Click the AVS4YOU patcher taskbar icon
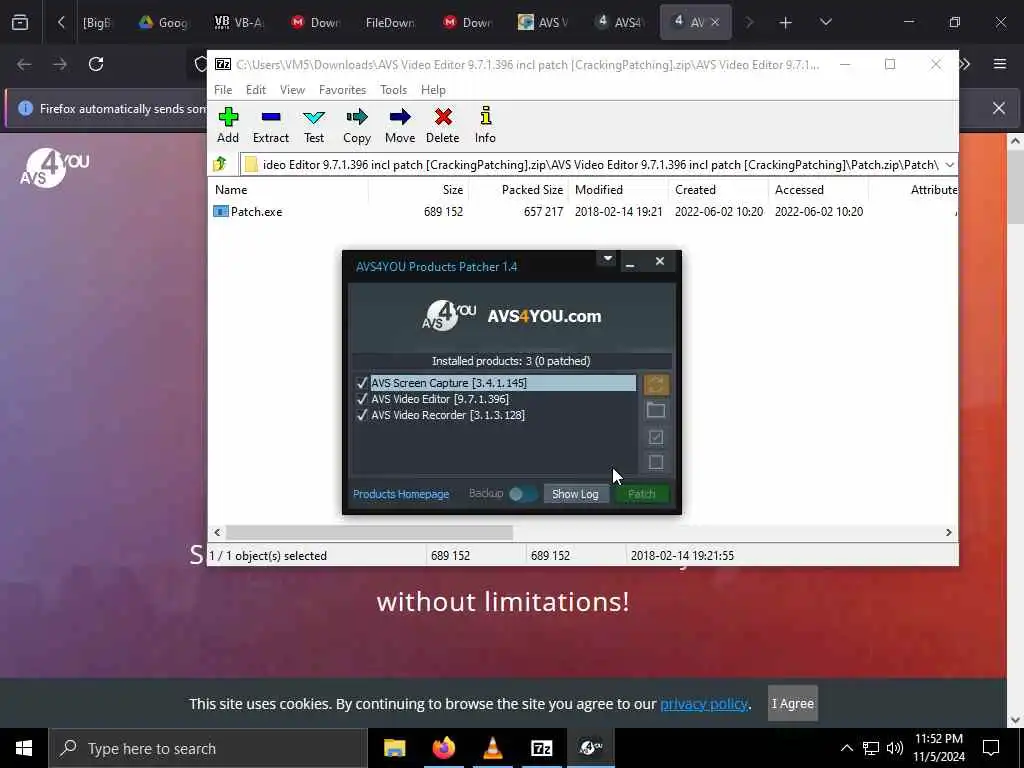 (590, 748)
